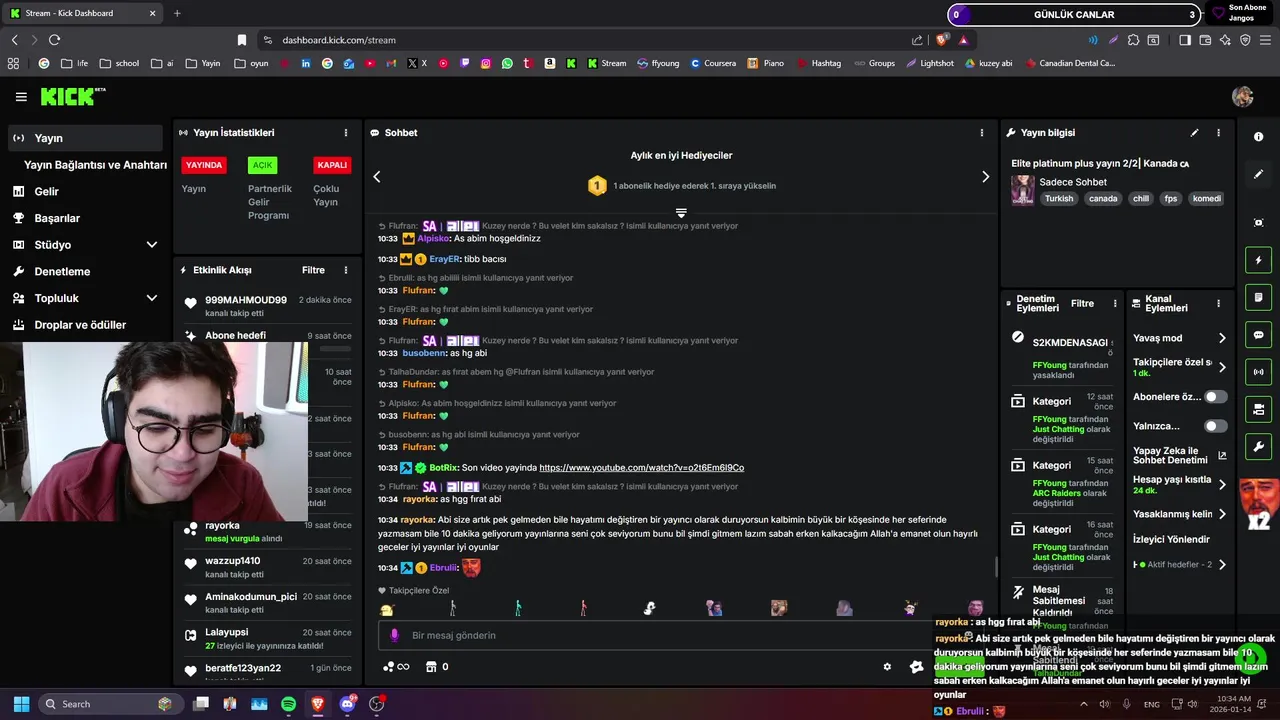Viewport: 1280px width, 720px height.
Task: Open Hesap yaşı kısıtlaması arrow
Action: [x=1222, y=485]
